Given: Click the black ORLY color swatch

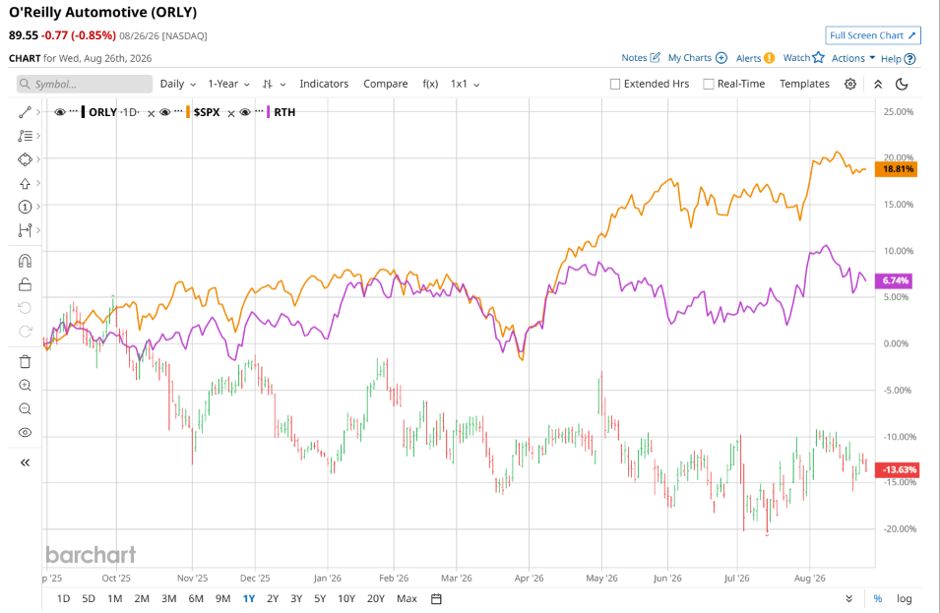Looking at the screenshot, I should 83,112.
